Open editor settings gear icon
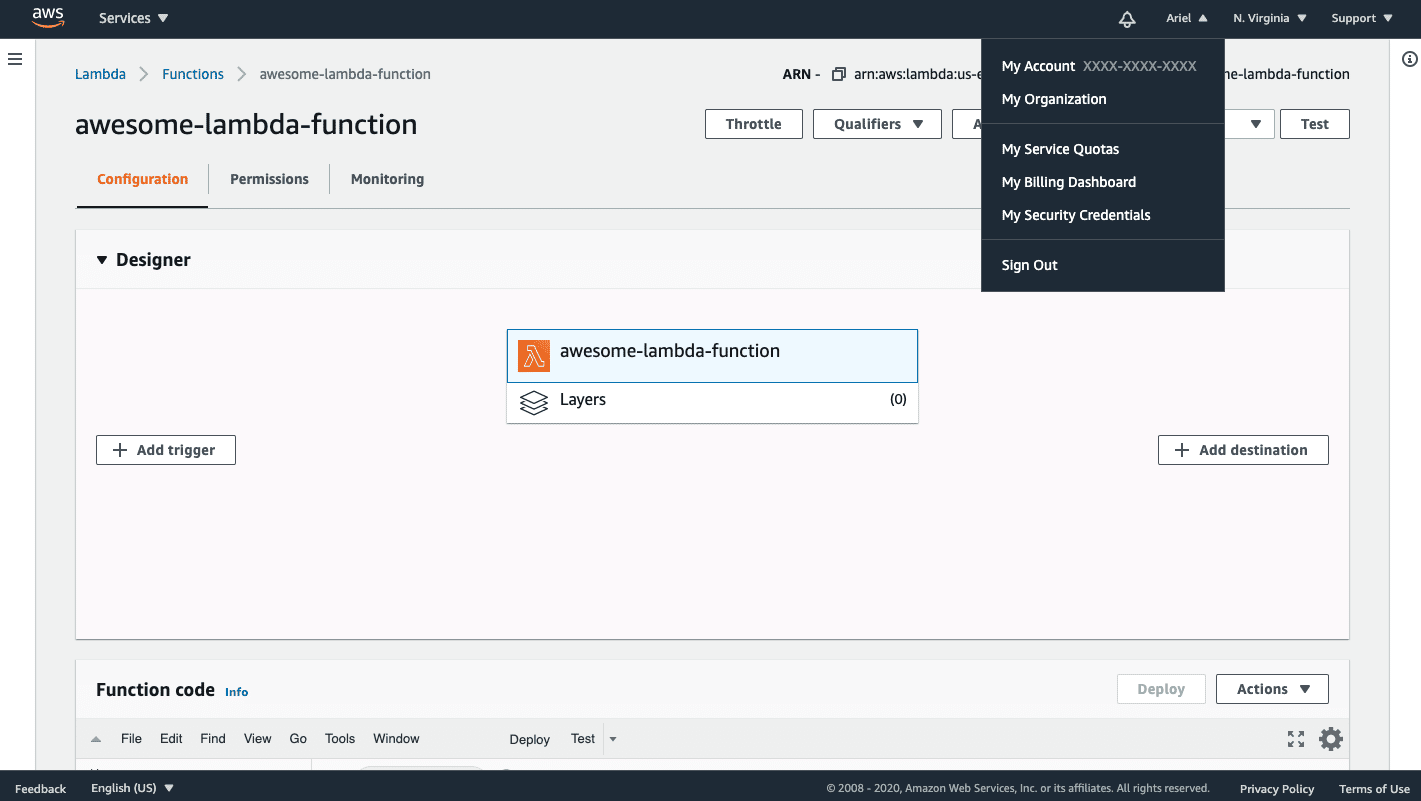Screen dimensions: 1421x801 pyautogui.click(x=1331, y=739)
